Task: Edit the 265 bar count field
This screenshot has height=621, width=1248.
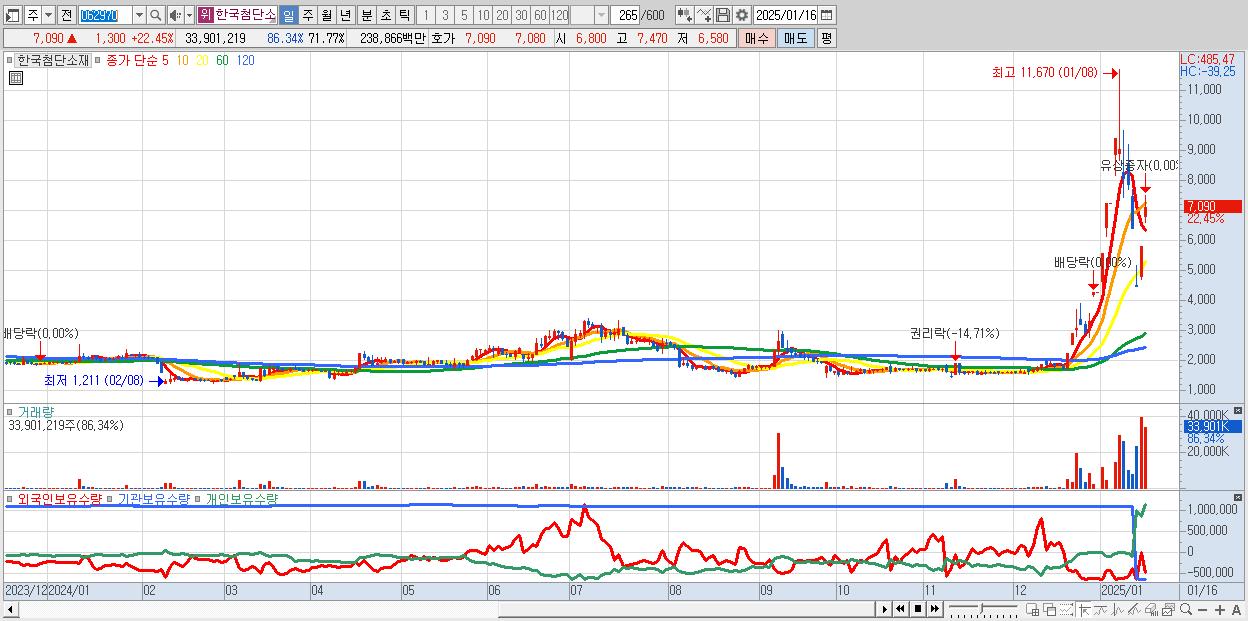Action: point(625,15)
